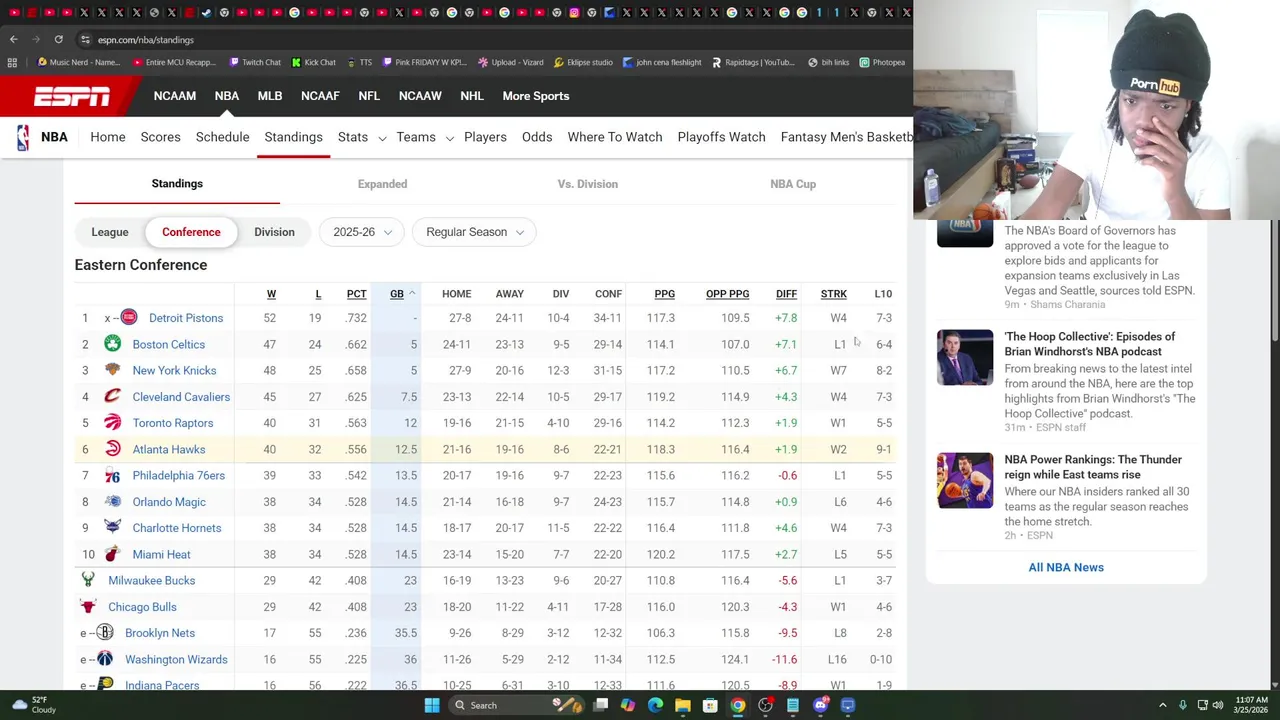Sort standings by PCT column
1280x720 pixels.
(x=356, y=294)
